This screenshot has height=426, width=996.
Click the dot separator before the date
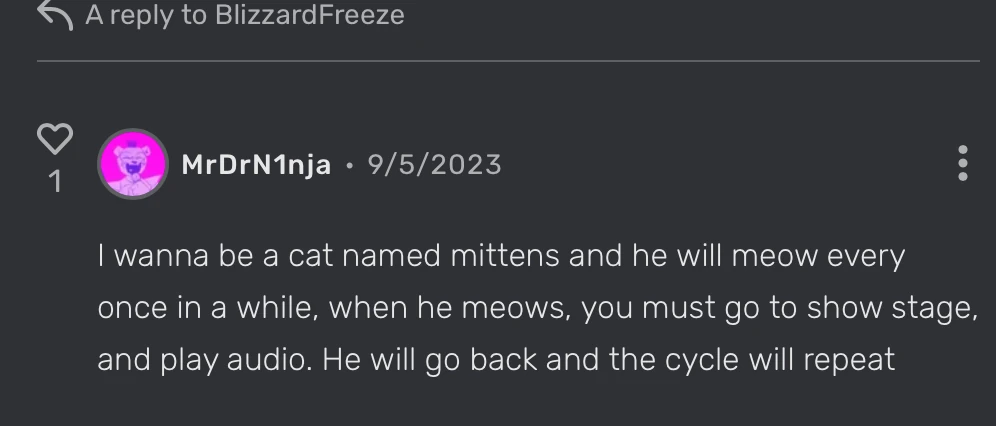[x=349, y=165]
